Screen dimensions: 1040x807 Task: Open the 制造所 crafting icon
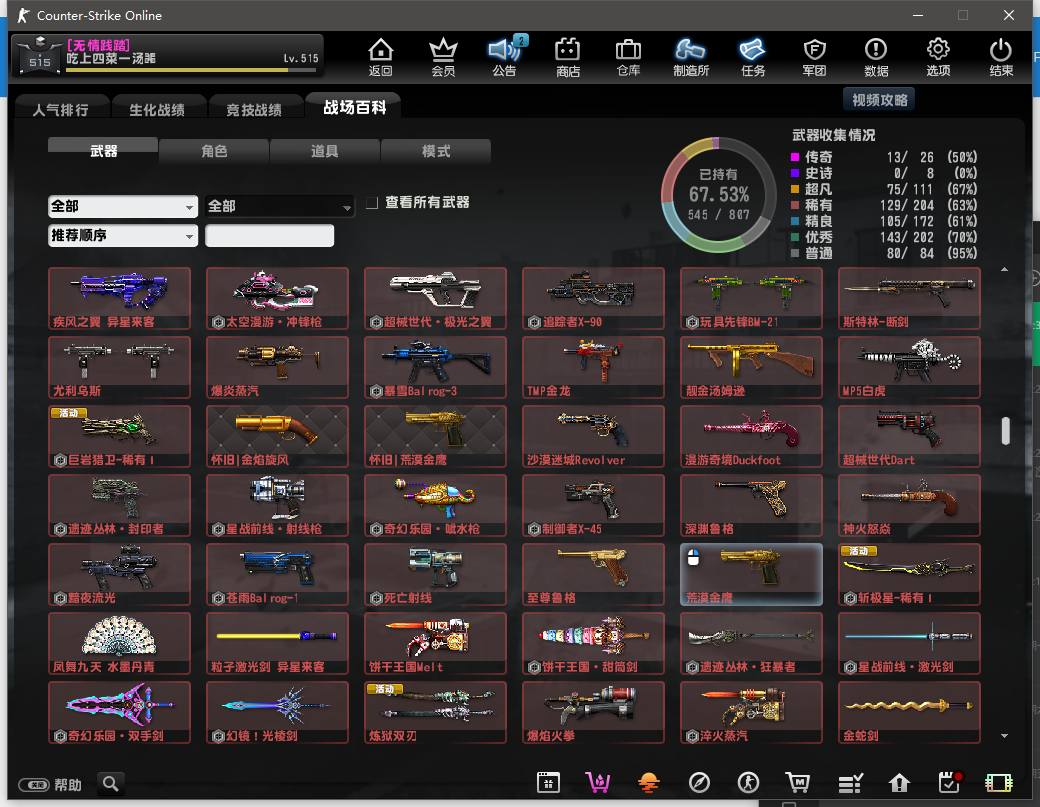point(690,57)
